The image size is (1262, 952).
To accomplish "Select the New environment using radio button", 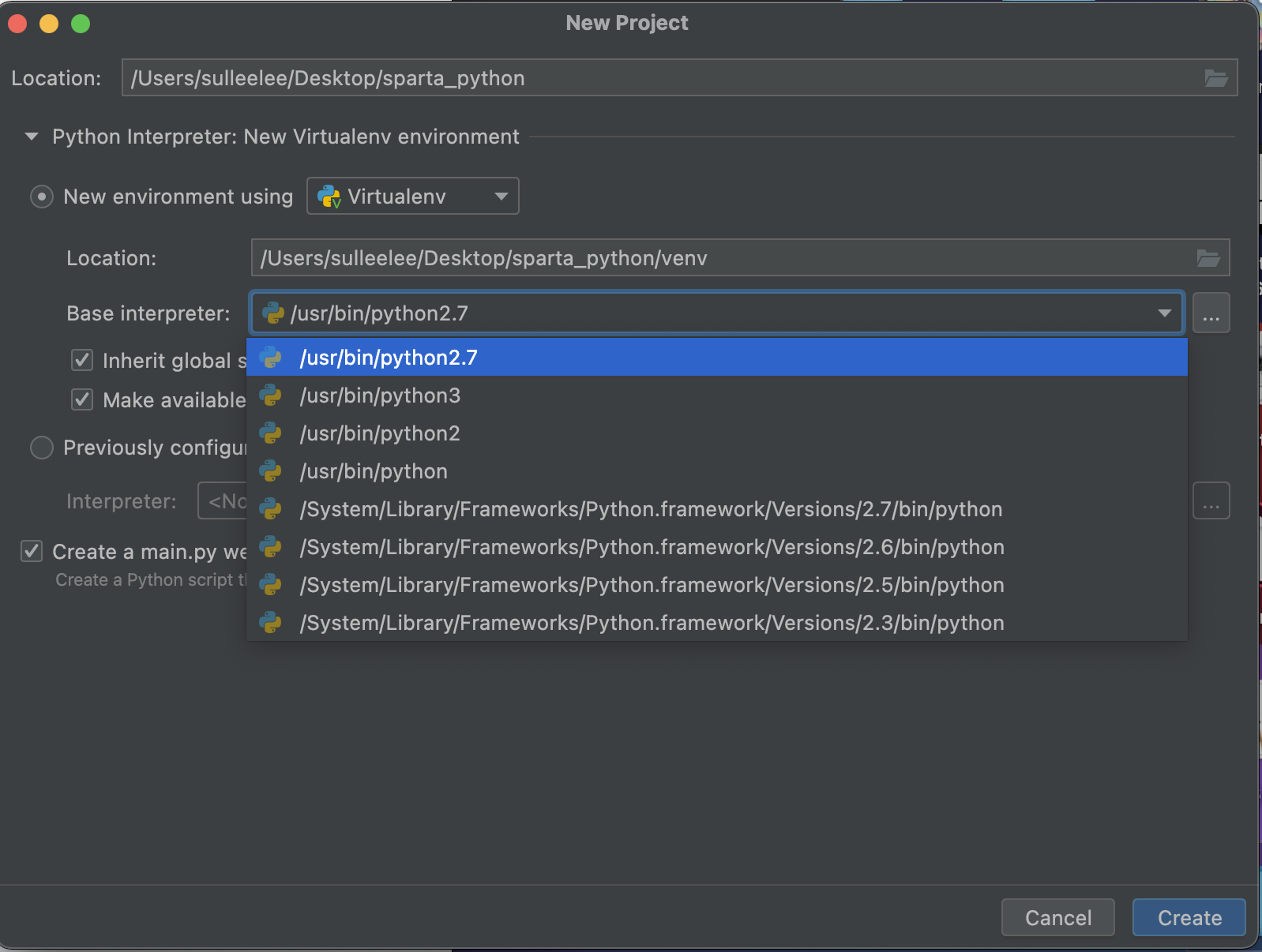I will coord(42,197).
